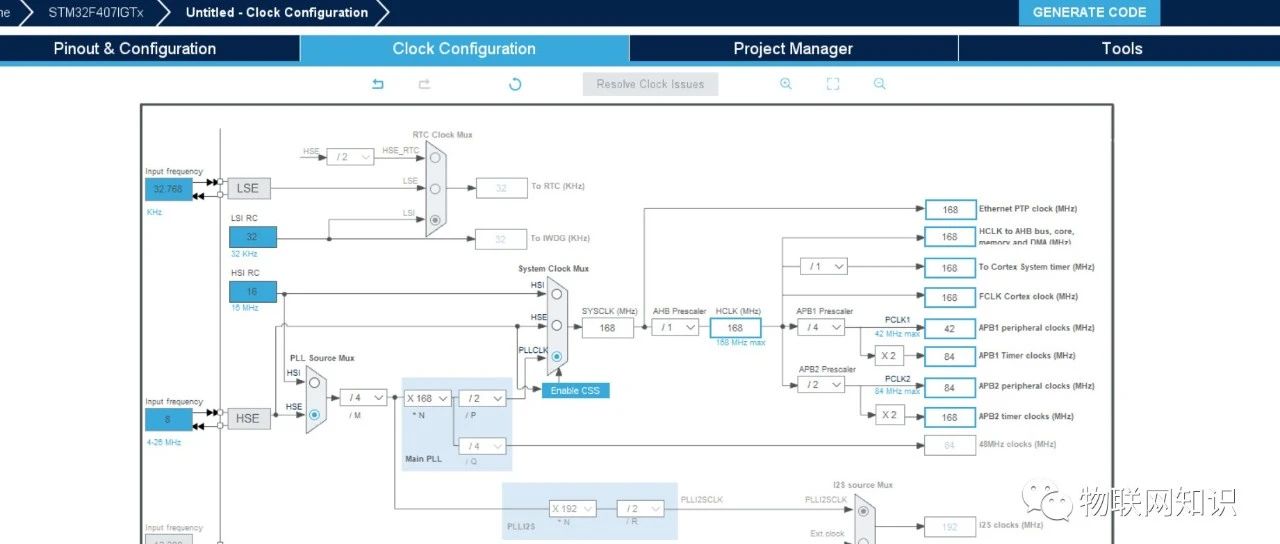Select PLLCLK in System Clock Mux
Screen dimensions: 1280x544
click(557, 356)
